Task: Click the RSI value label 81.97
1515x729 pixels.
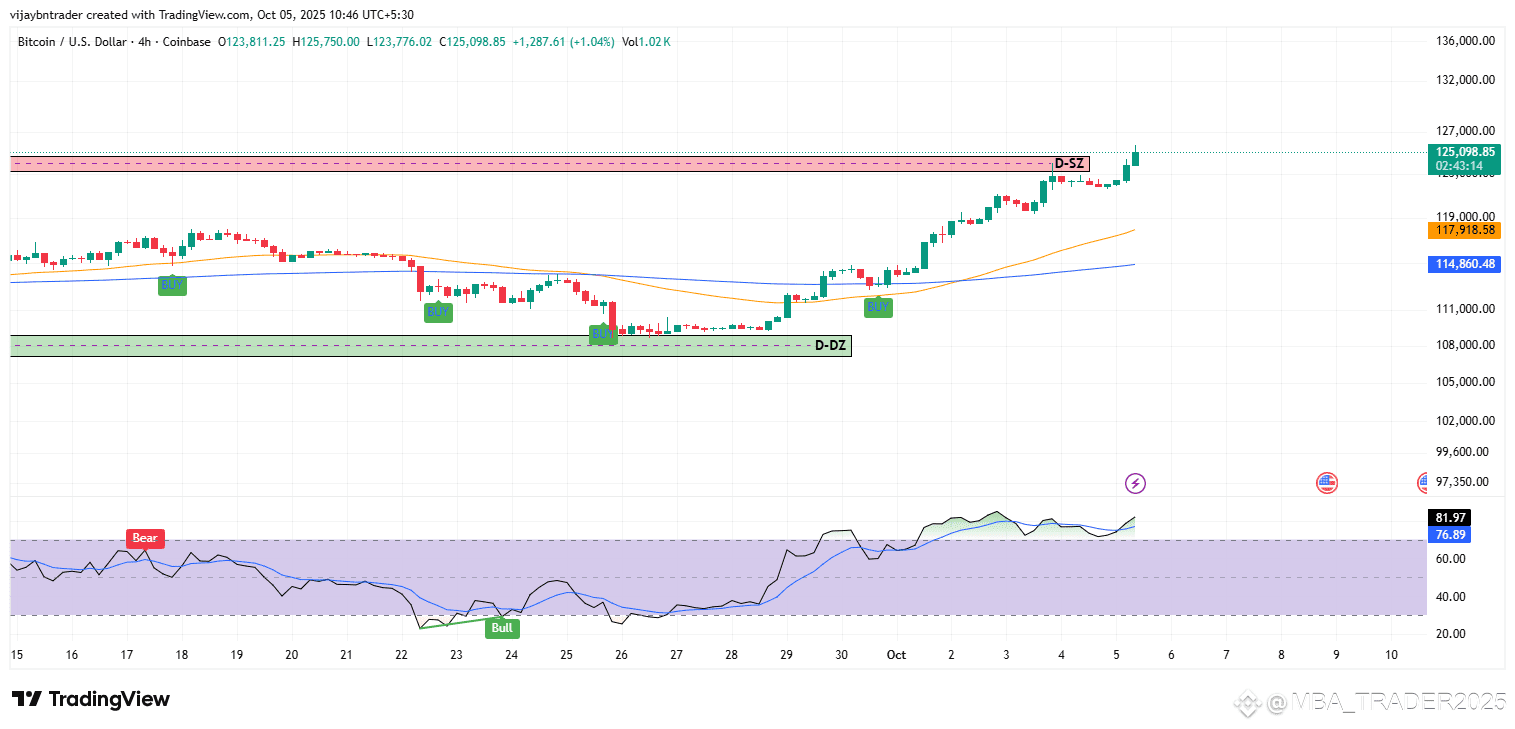Action: [x=1450, y=518]
